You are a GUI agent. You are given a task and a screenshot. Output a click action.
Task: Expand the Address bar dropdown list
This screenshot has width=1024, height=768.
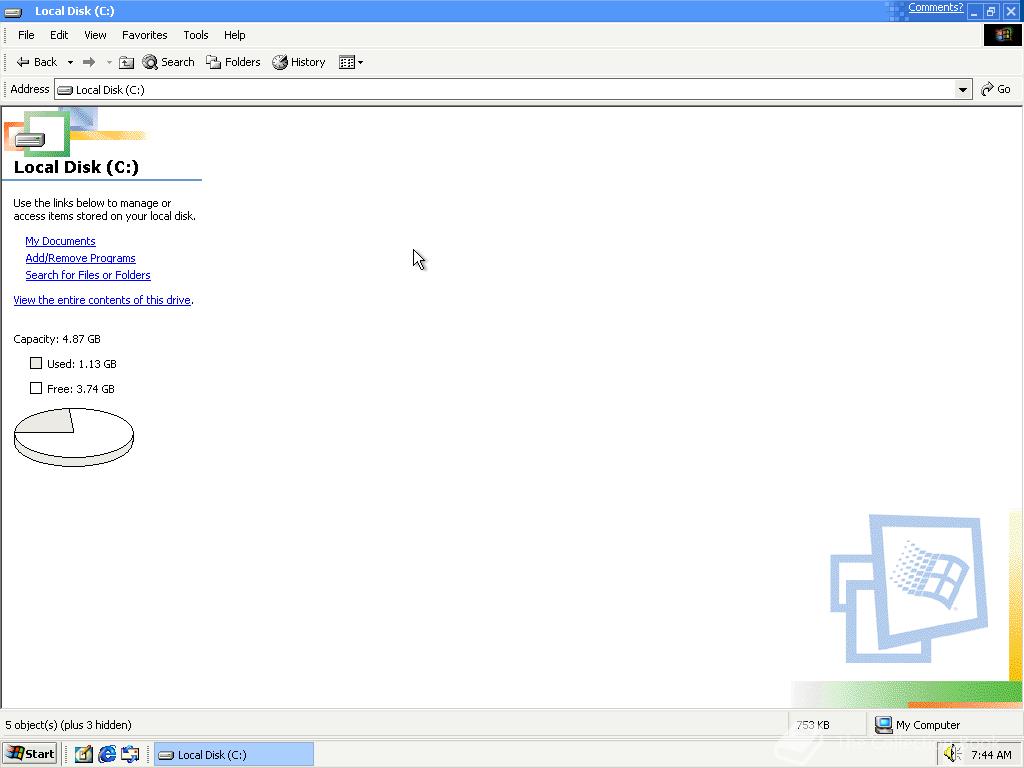[x=963, y=89]
